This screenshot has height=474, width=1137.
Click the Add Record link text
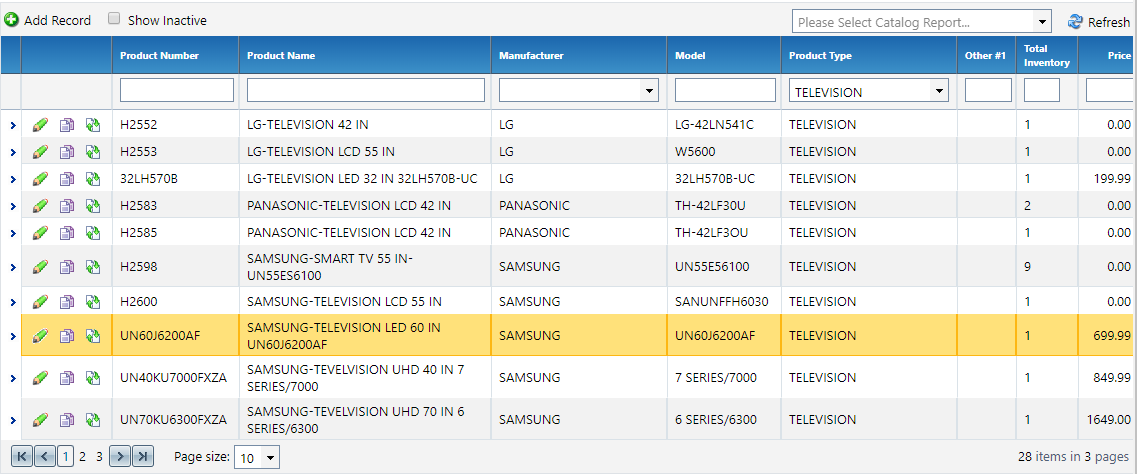[57, 20]
